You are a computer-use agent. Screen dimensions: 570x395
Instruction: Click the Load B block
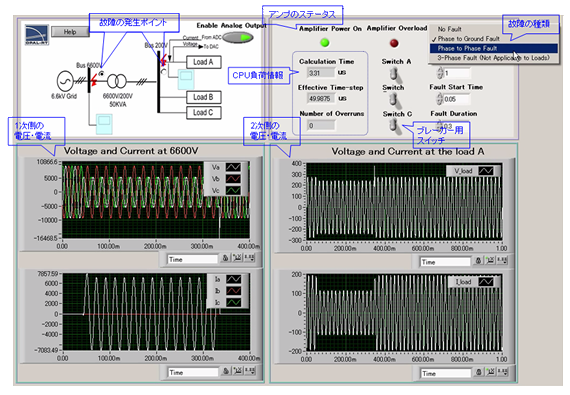coord(203,97)
